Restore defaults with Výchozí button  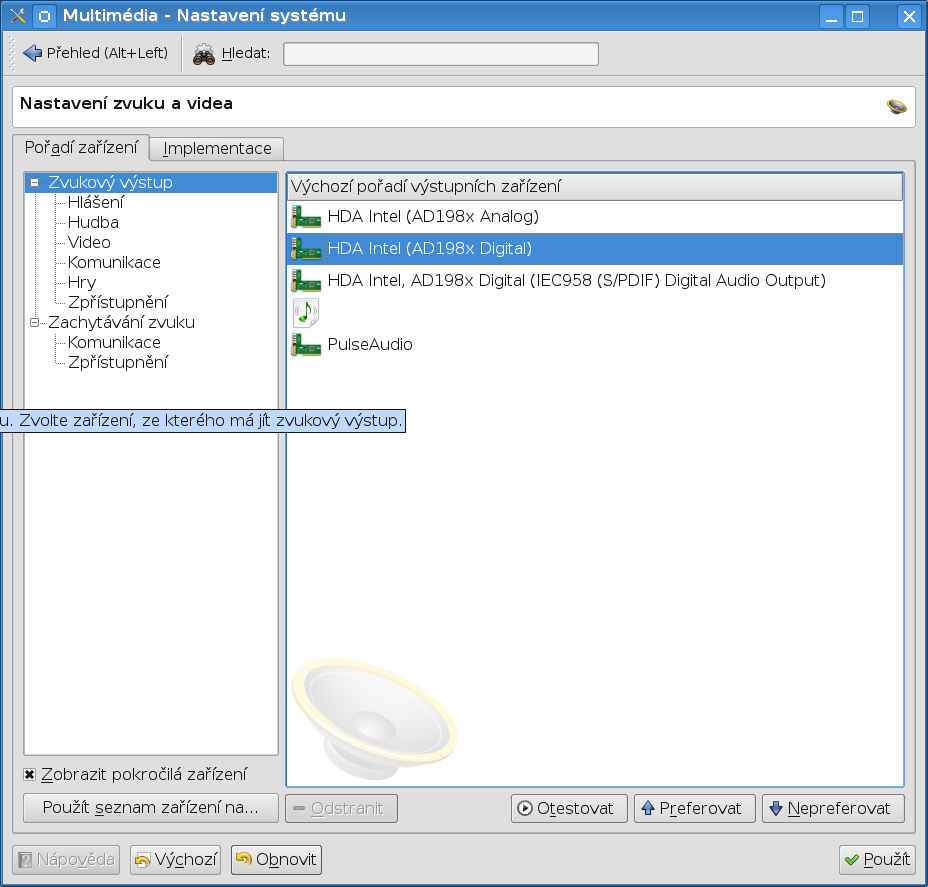point(176,860)
